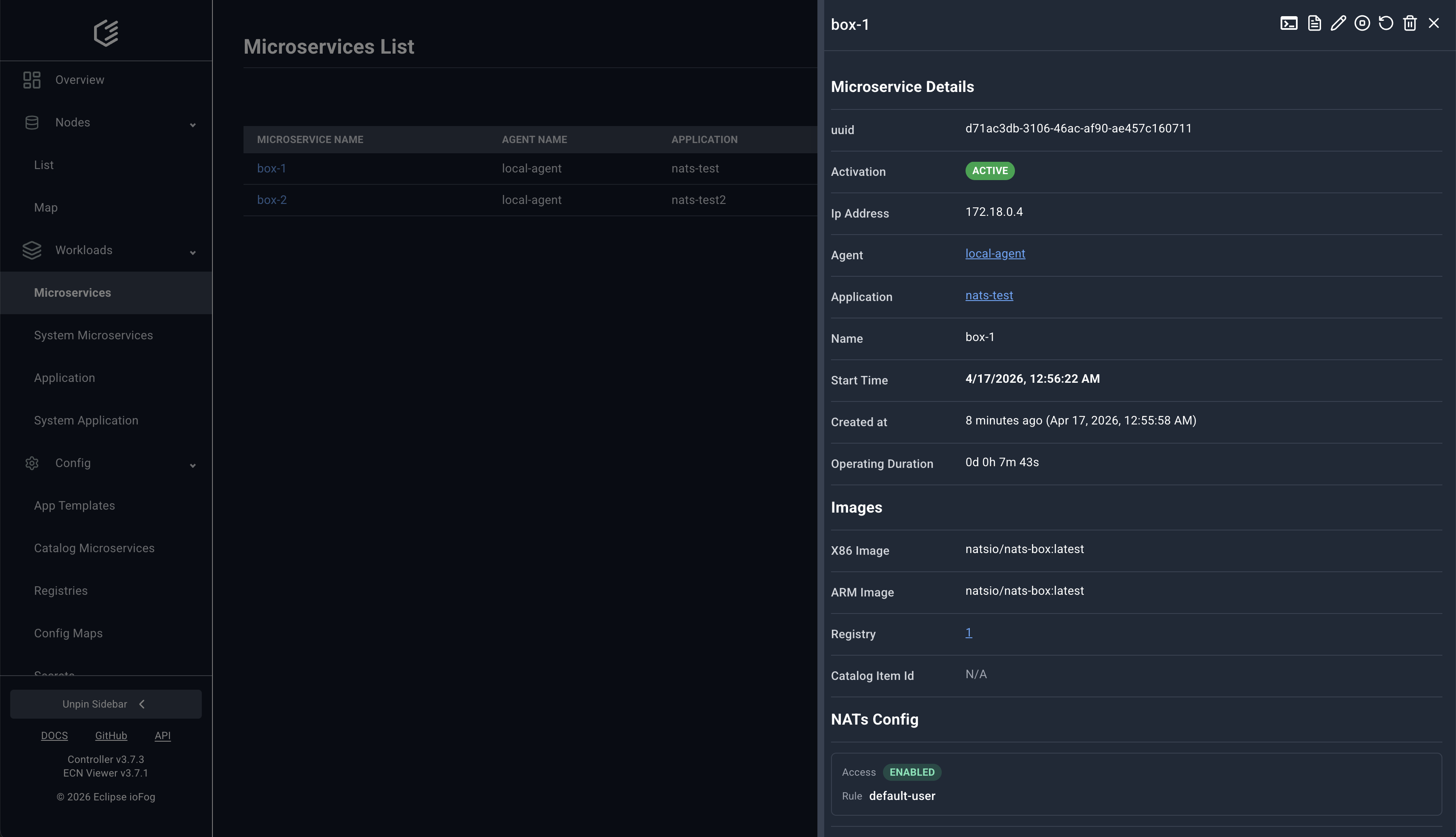The height and width of the screenshot is (837, 1456).
Task: Expand the Config section chevron
Action: (192, 465)
